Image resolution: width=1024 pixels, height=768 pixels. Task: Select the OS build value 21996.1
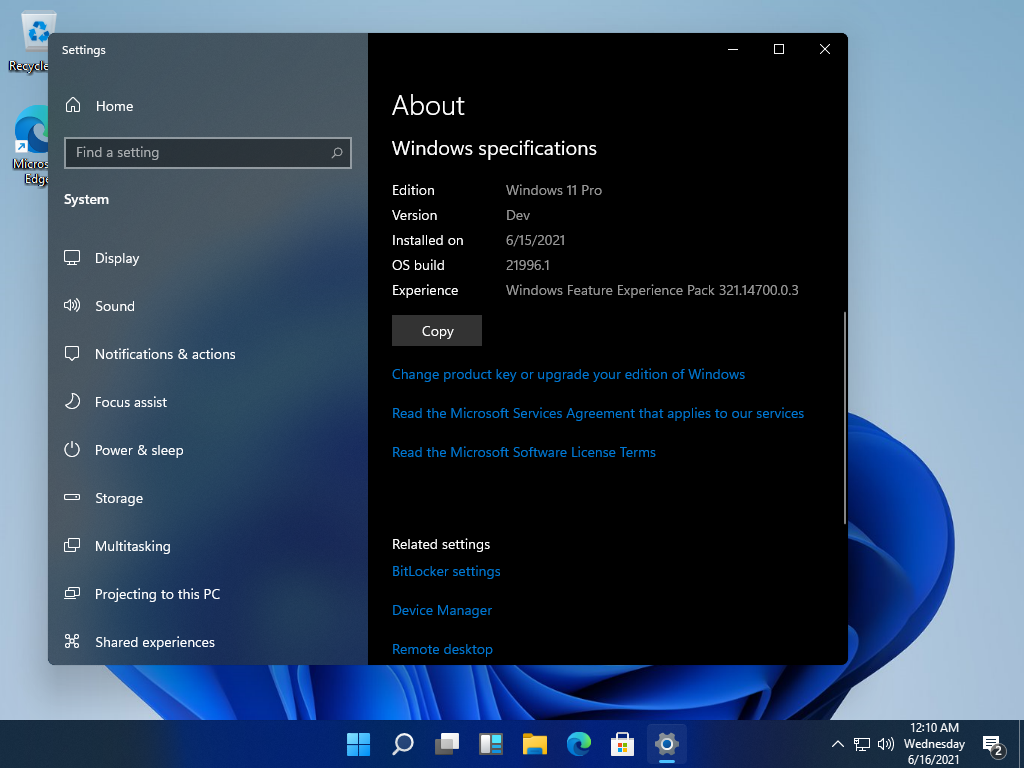pos(528,265)
